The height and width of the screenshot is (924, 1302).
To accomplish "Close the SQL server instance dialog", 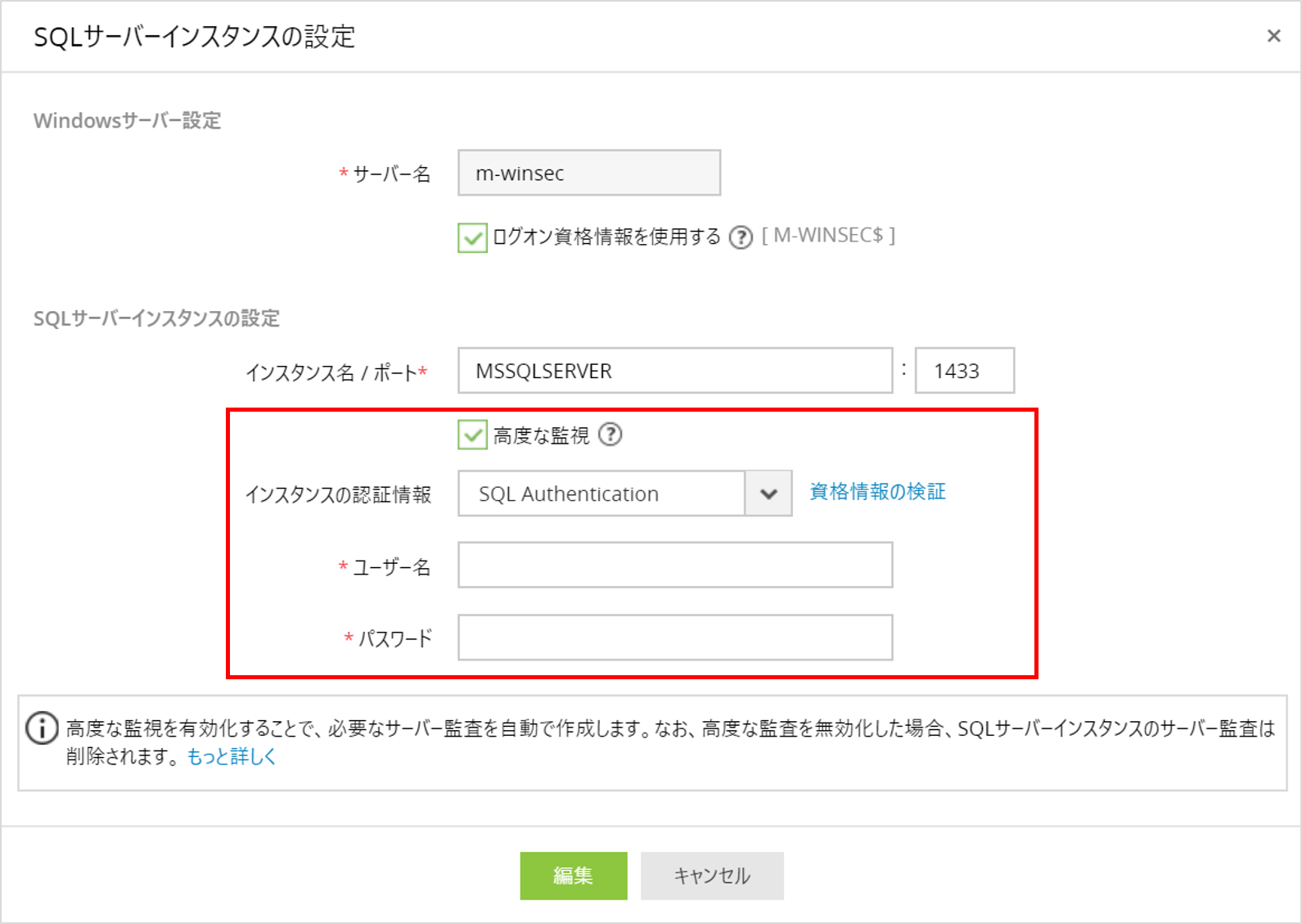I will point(1273,36).
